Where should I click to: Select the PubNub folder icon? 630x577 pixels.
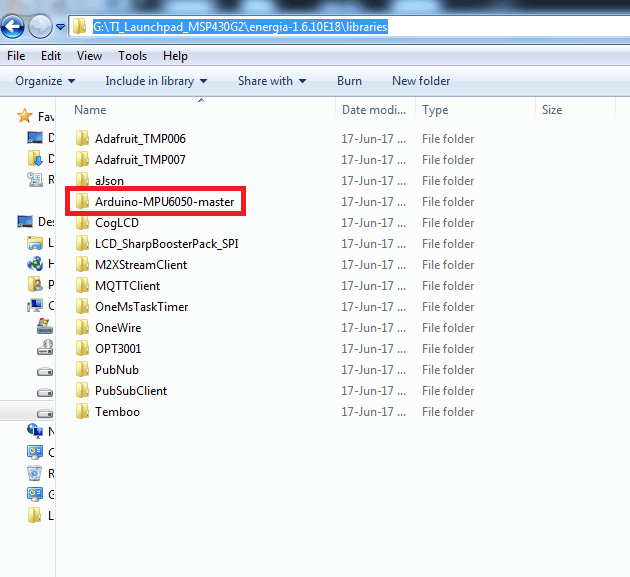(x=82, y=369)
